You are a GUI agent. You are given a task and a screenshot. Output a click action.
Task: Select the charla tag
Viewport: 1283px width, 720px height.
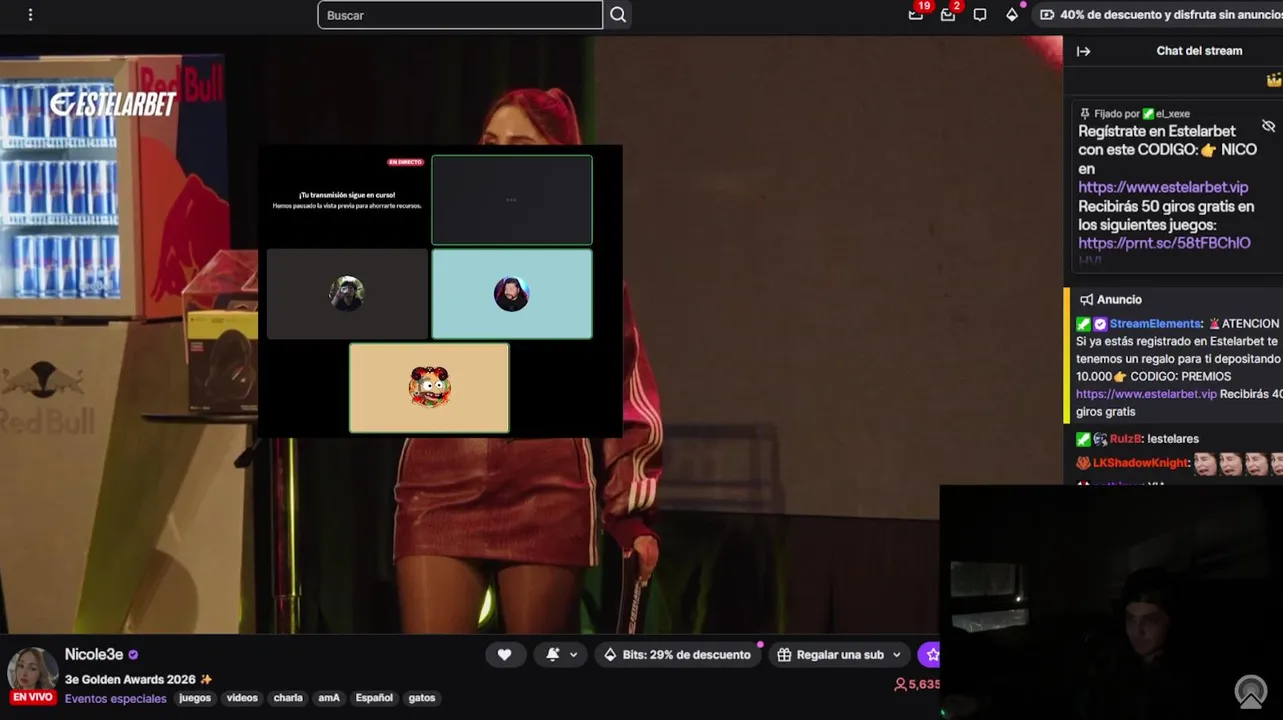pyautogui.click(x=288, y=698)
